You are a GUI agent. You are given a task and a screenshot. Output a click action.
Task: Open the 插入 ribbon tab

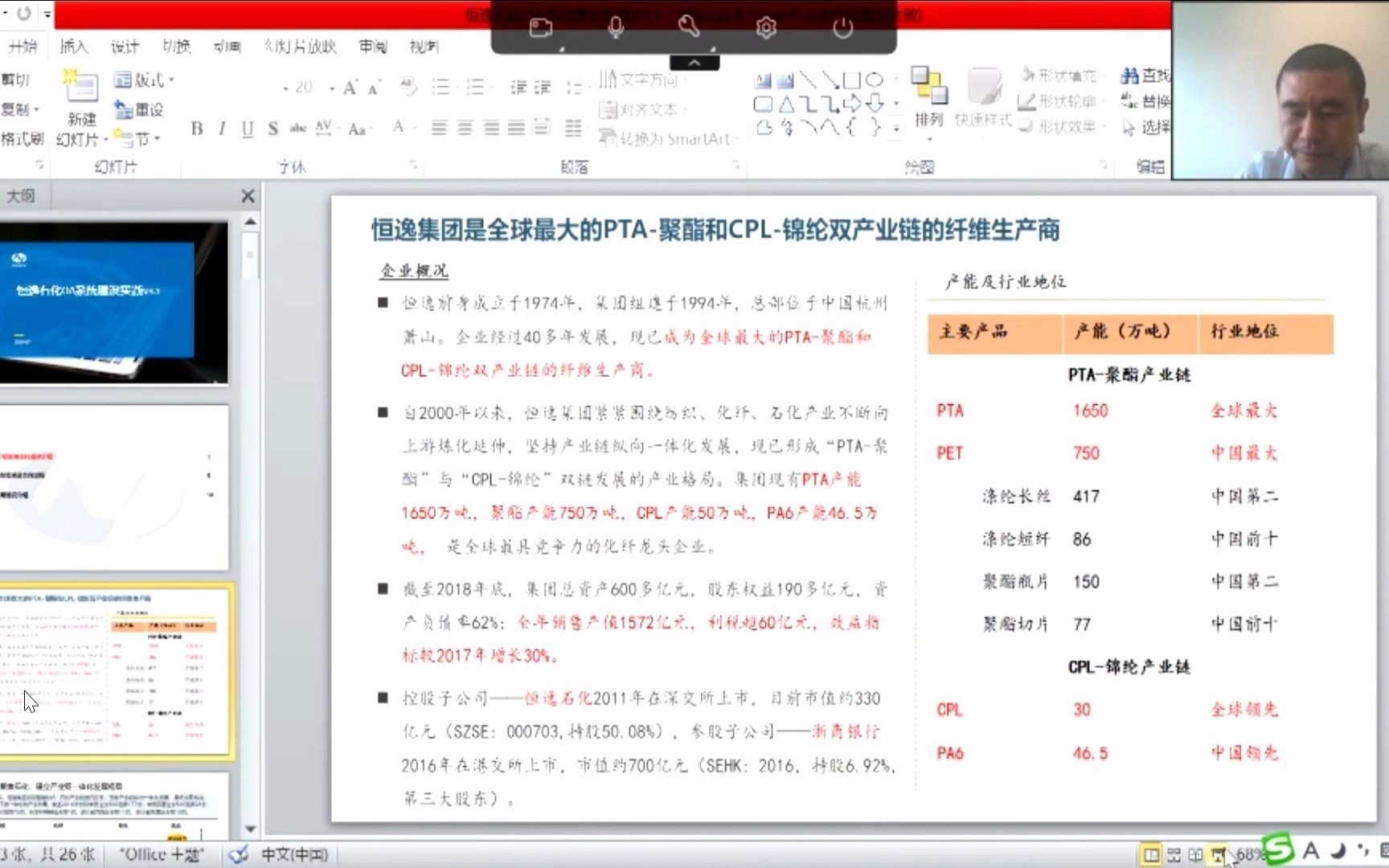(x=73, y=47)
